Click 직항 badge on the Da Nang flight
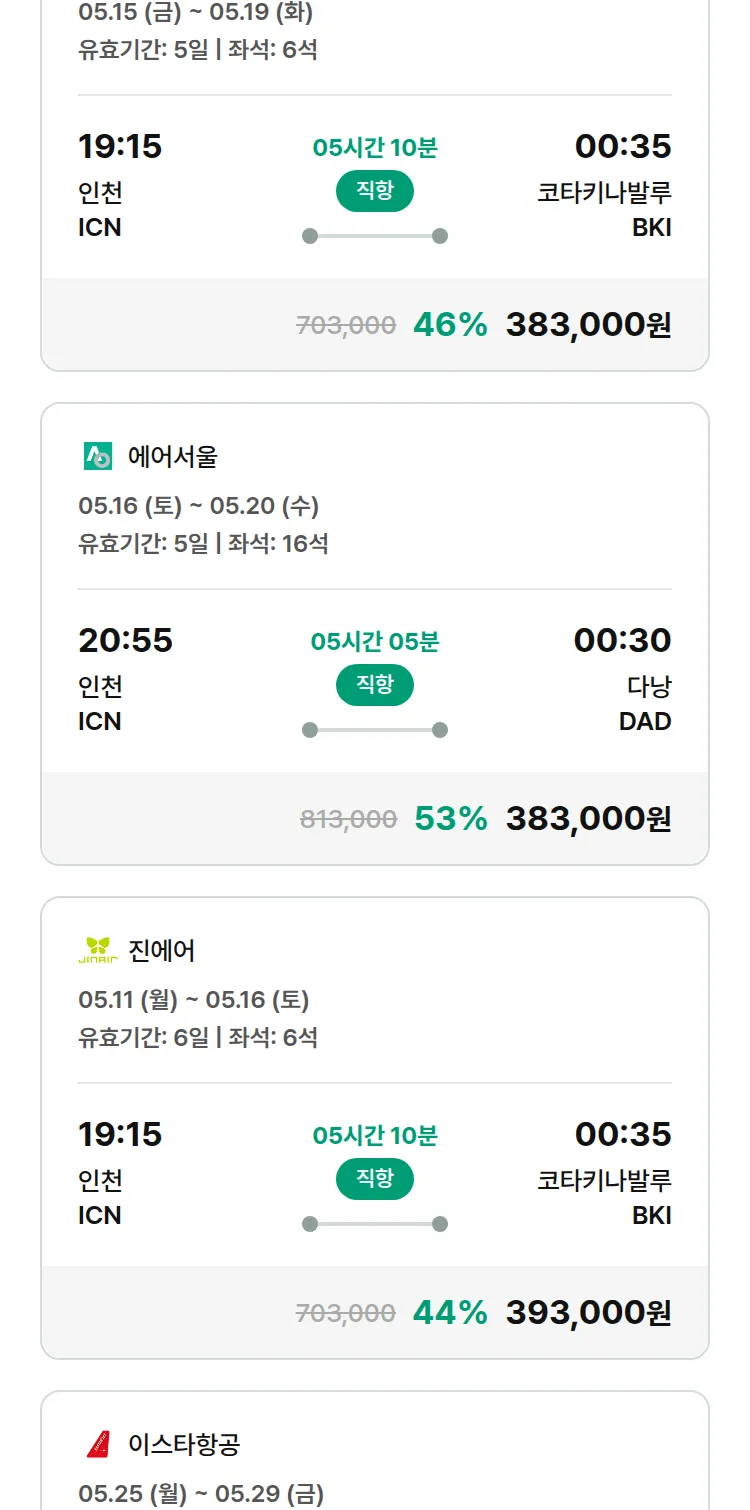Viewport: 750px width, 1510px height. (374, 685)
